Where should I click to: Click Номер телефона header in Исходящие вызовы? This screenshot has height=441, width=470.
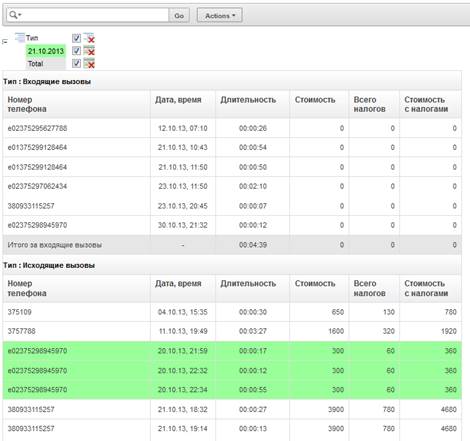coord(27,288)
